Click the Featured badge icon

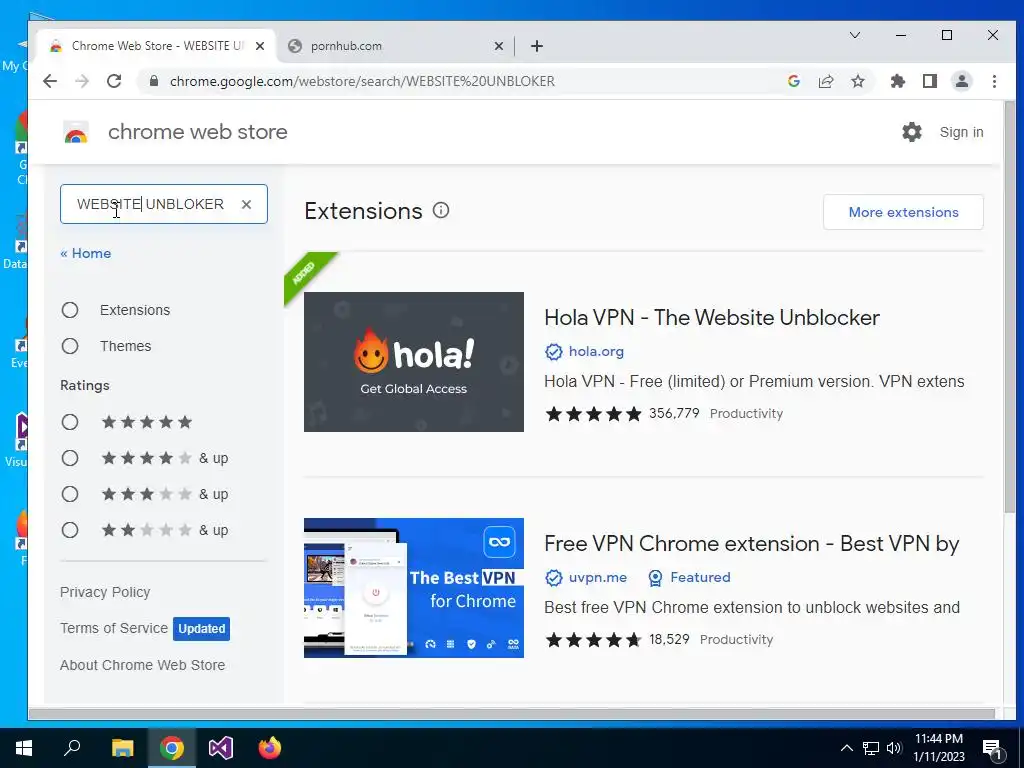click(655, 578)
